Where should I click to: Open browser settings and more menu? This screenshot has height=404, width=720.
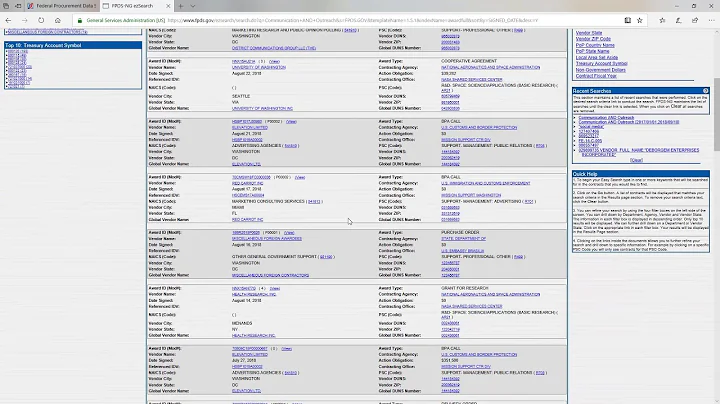tap(711, 20)
